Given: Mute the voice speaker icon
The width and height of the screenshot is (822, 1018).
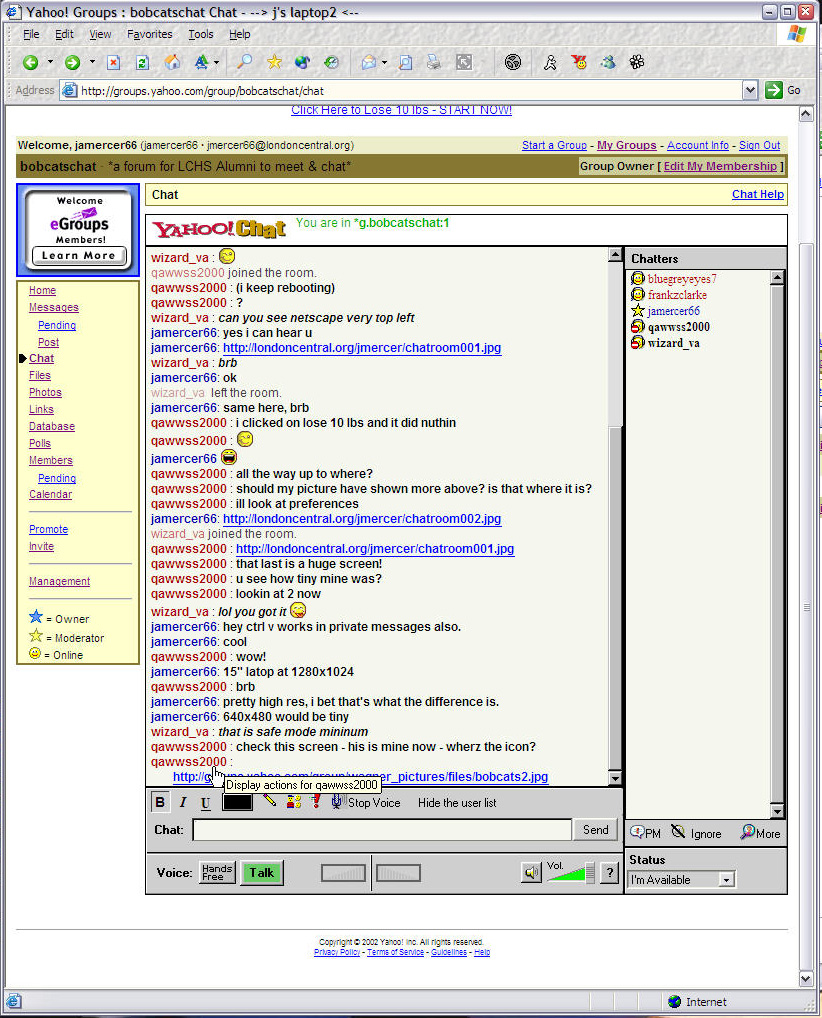Looking at the screenshot, I should coord(531,873).
